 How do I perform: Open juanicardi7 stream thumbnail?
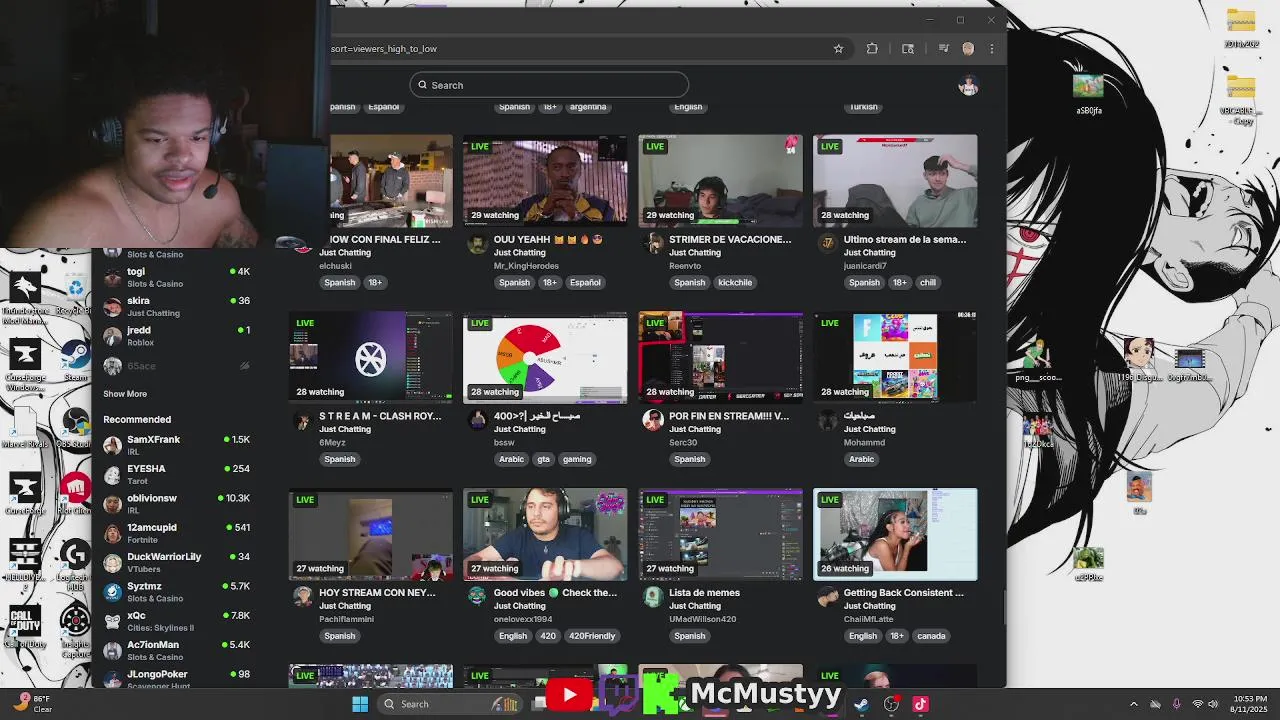click(895, 180)
